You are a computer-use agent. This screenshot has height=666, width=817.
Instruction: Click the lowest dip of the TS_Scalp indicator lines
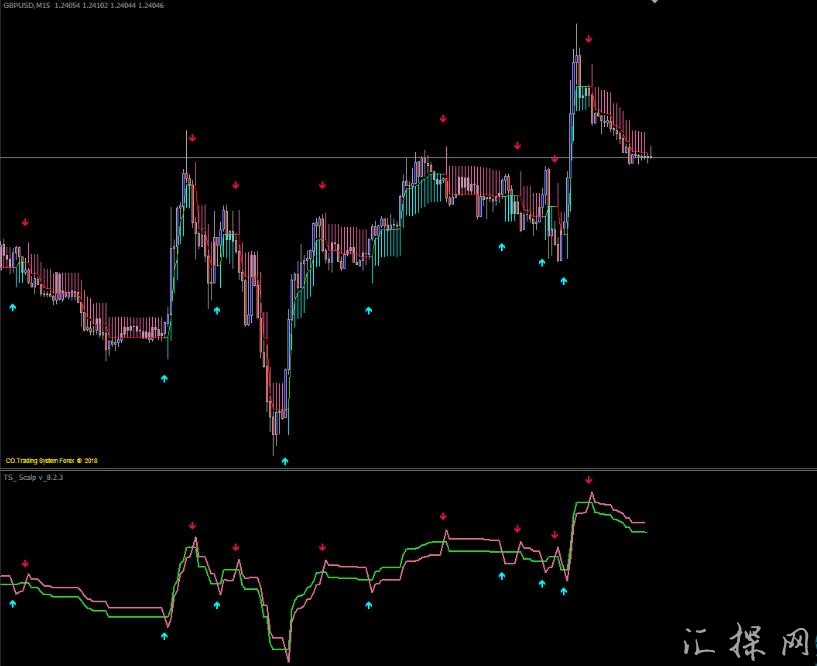click(288, 655)
